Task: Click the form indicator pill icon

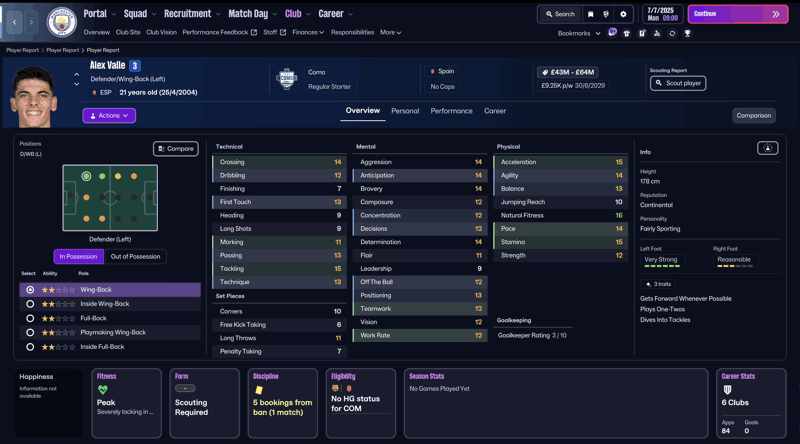Action: [185, 388]
